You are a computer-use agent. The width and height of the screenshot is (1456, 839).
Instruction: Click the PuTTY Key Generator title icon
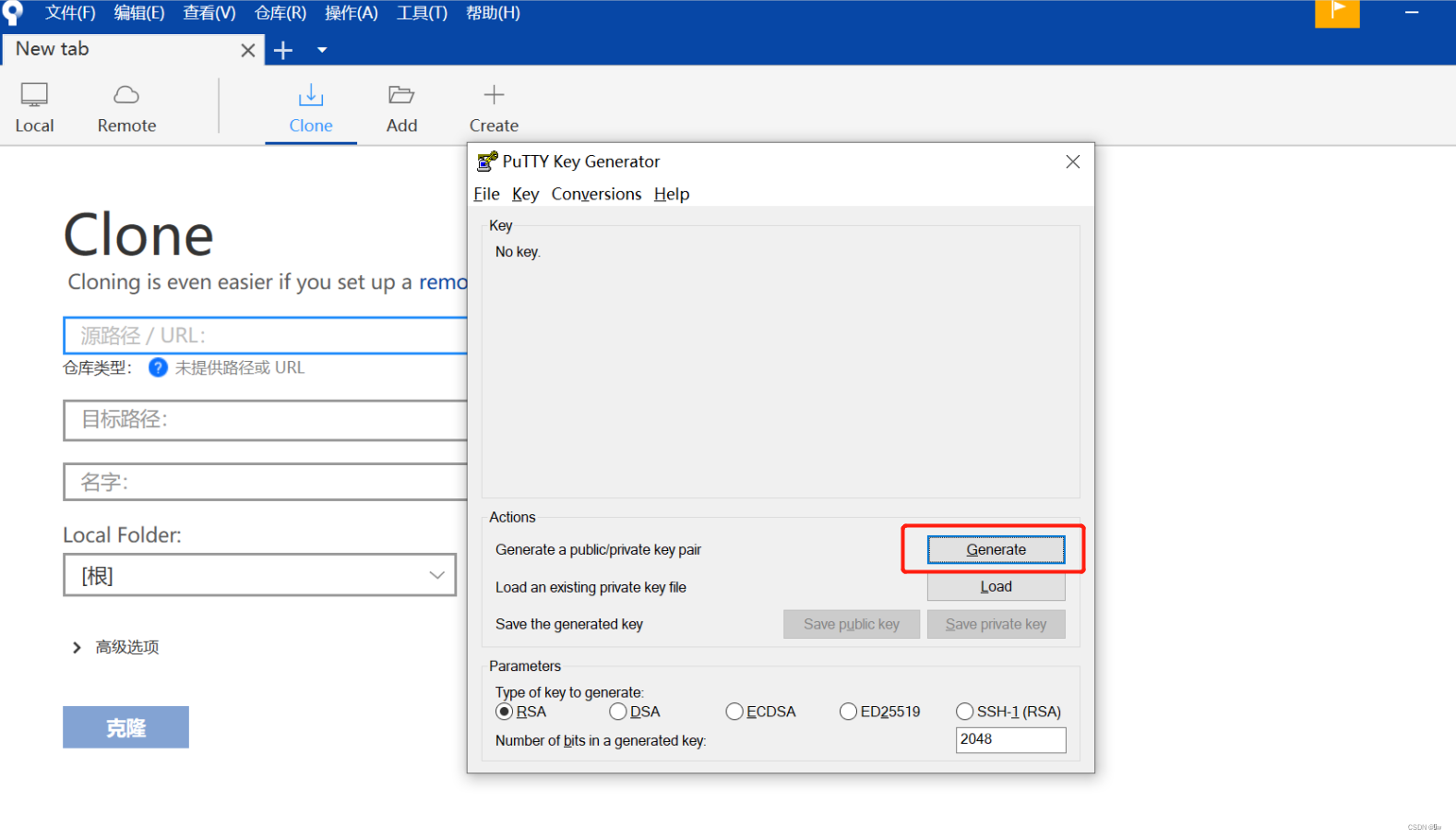click(x=486, y=162)
